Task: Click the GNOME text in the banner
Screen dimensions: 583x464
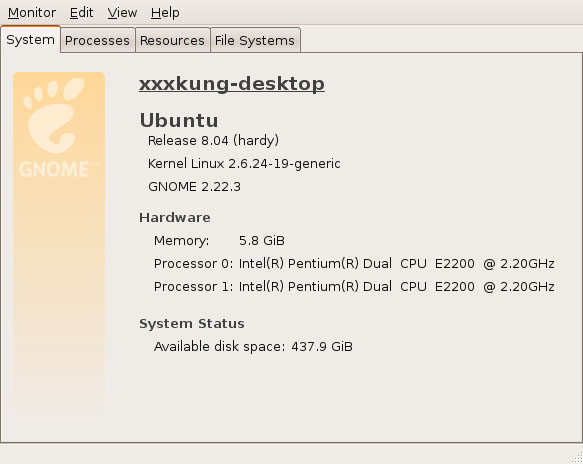Action: coord(54,170)
